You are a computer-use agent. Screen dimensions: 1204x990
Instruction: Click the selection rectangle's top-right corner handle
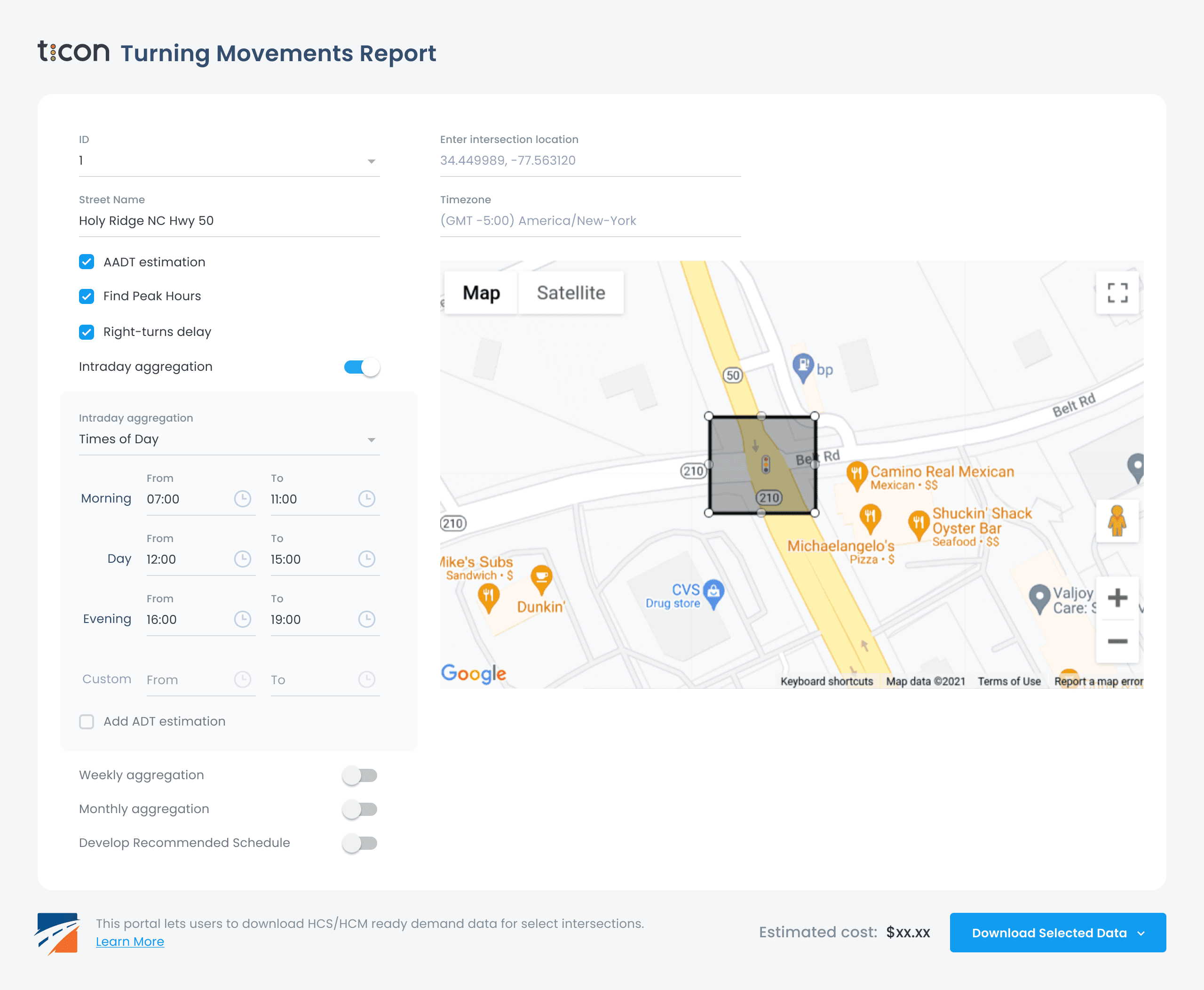pyautogui.click(x=815, y=416)
